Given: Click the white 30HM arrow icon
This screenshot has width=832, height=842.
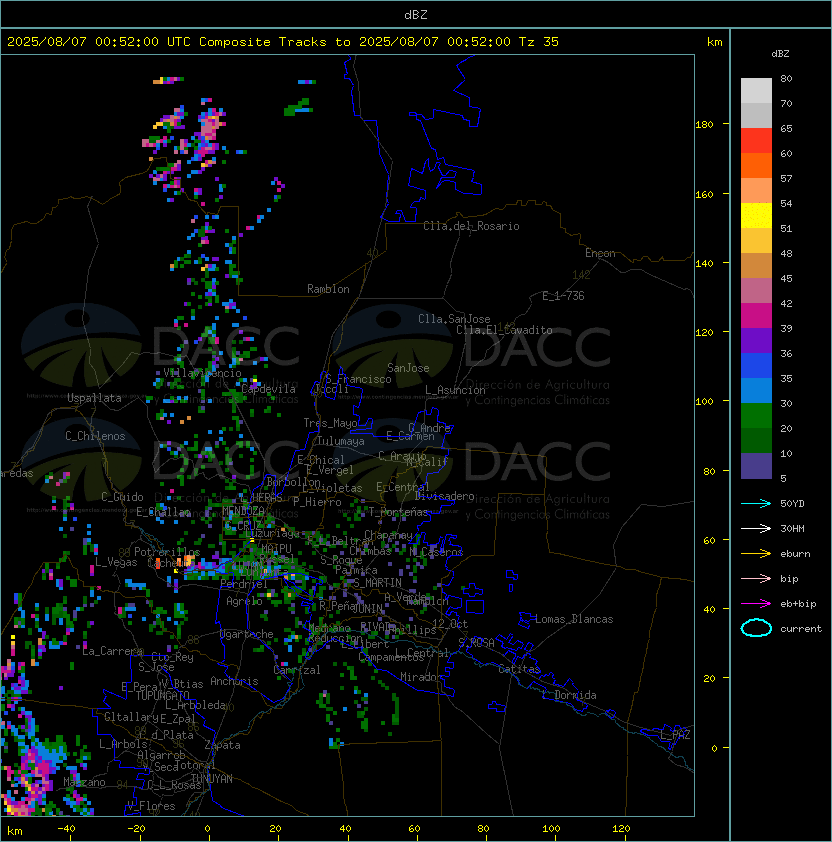Looking at the screenshot, I should tap(756, 528).
